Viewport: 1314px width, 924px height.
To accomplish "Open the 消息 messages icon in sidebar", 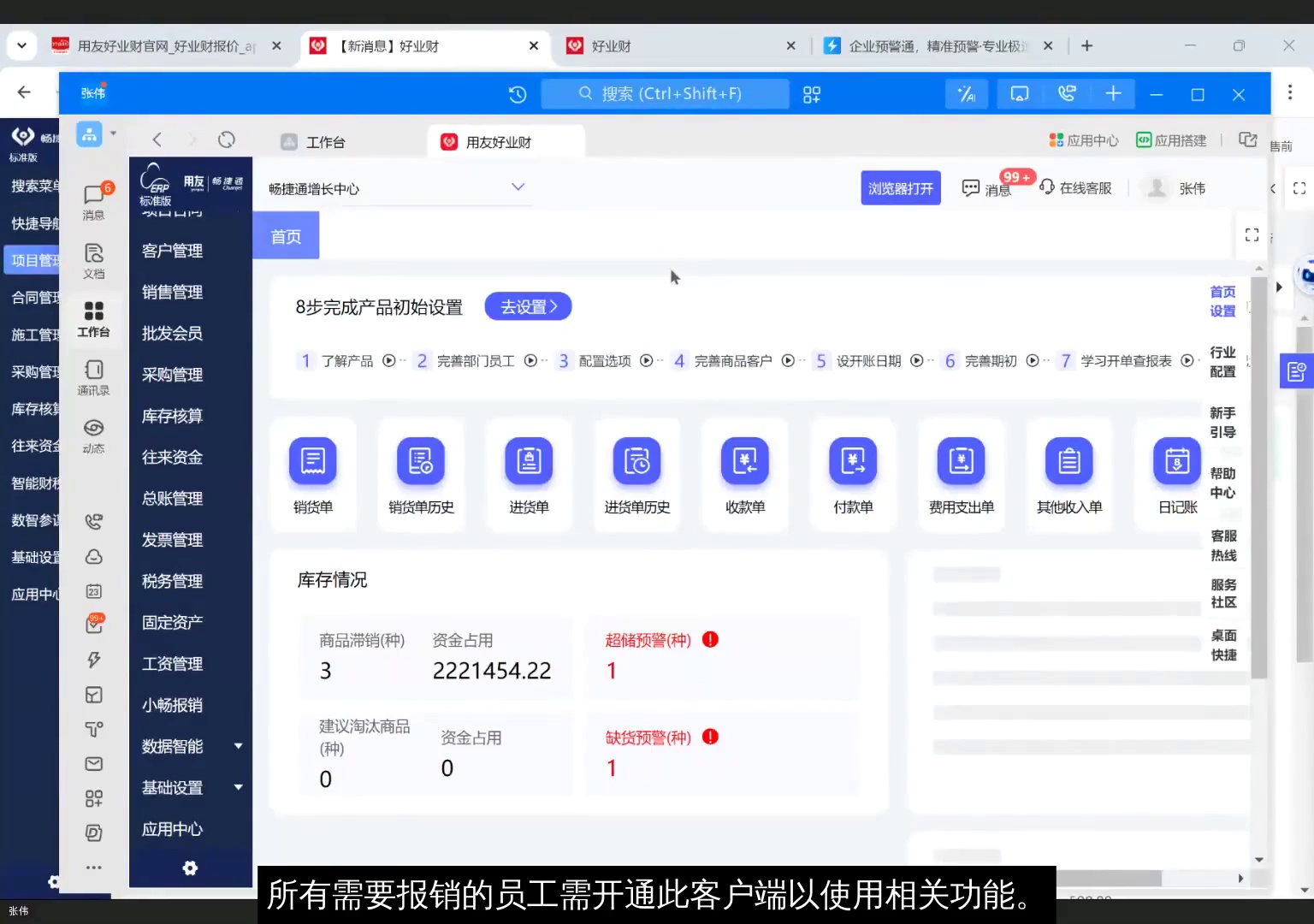I will click(x=93, y=195).
